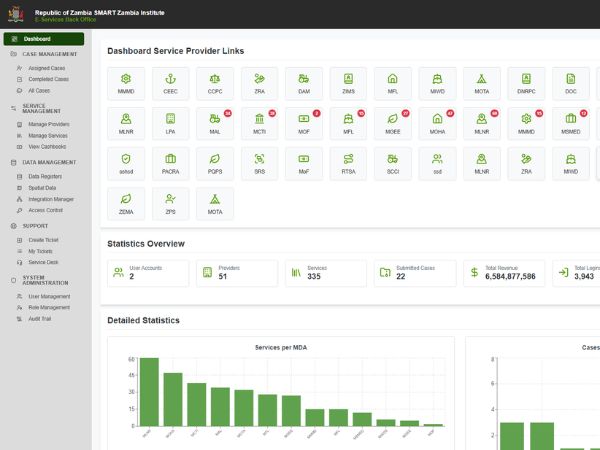Screen dimensions: 600x450
Task: Open the LPA building provider tile
Action: pos(170,124)
